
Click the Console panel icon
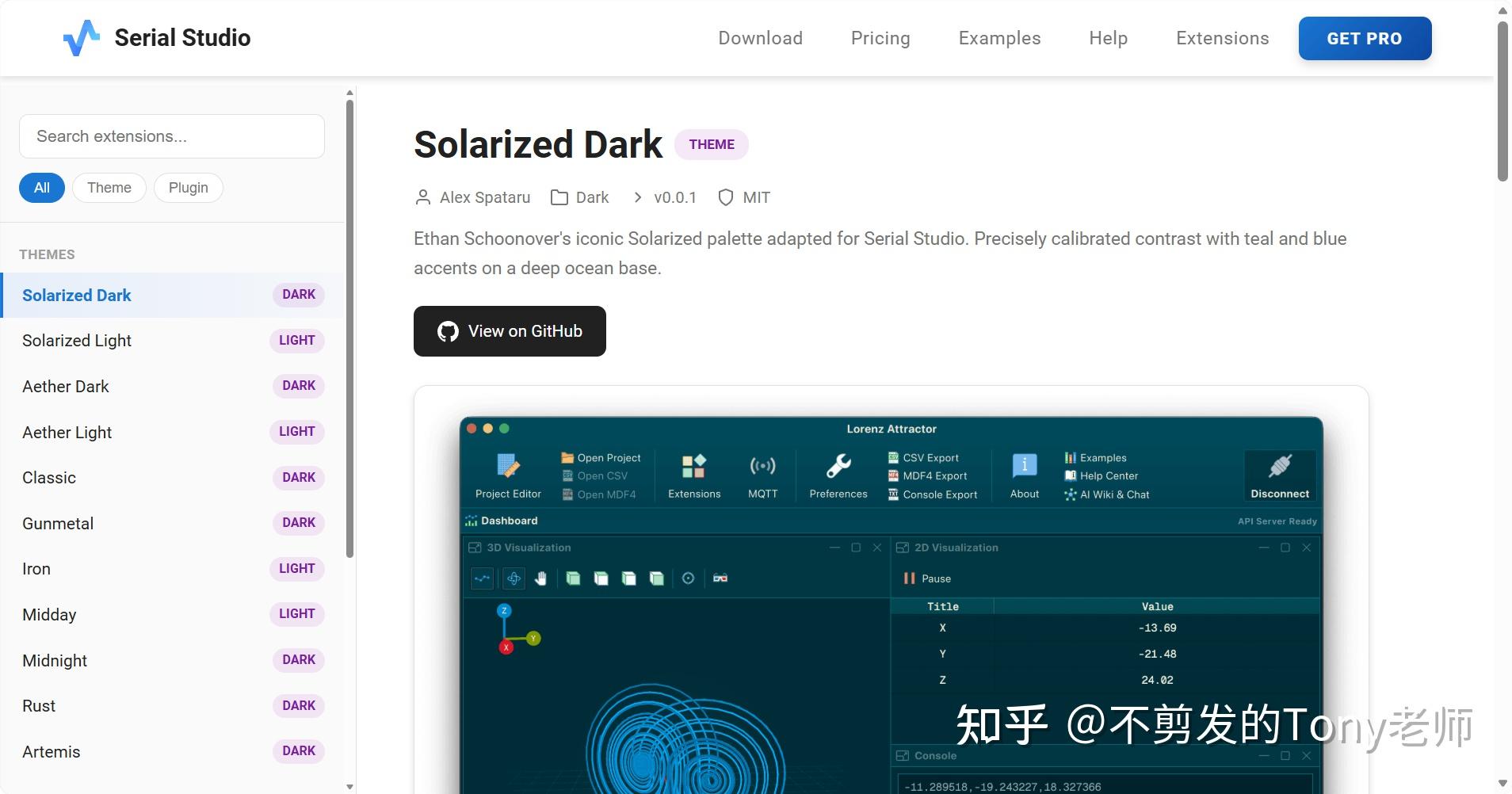[x=903, y=756]
